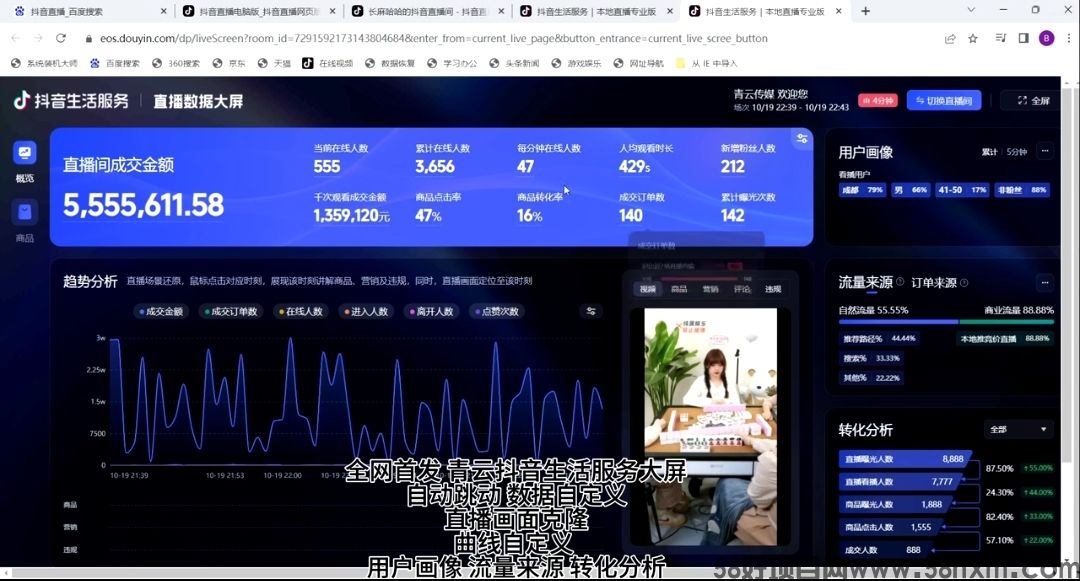Switch to 长麻哈哈的抖音直播间 browser tab
The image size is (1080, 581).
tap(426, 11)
